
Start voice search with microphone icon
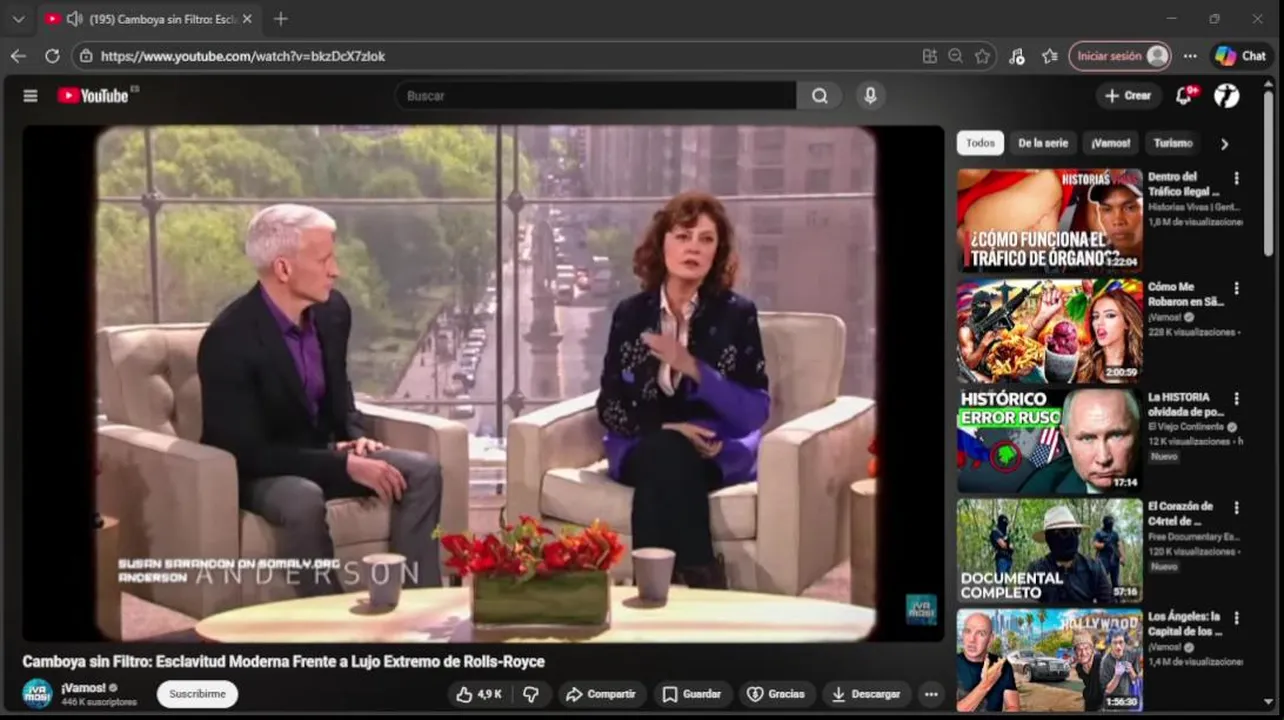870,96
